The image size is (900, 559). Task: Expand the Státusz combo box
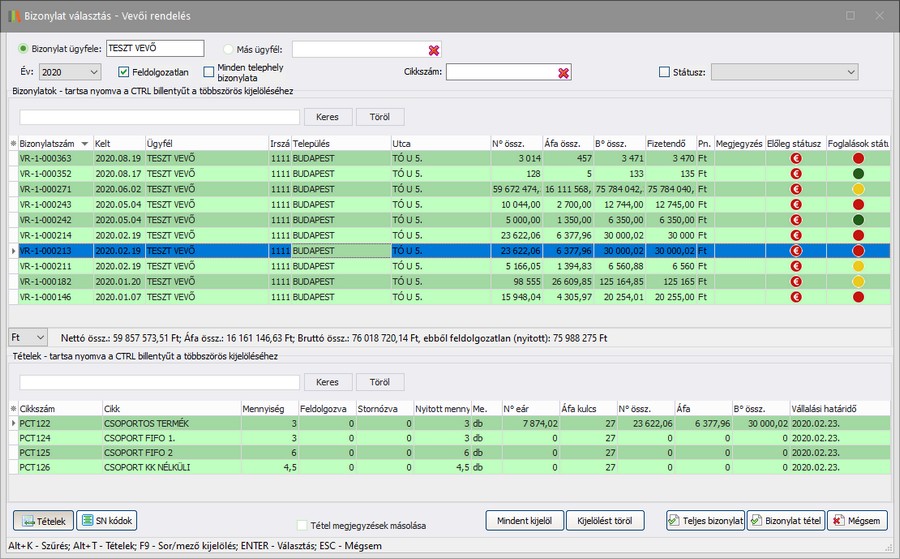click(851, 72)
